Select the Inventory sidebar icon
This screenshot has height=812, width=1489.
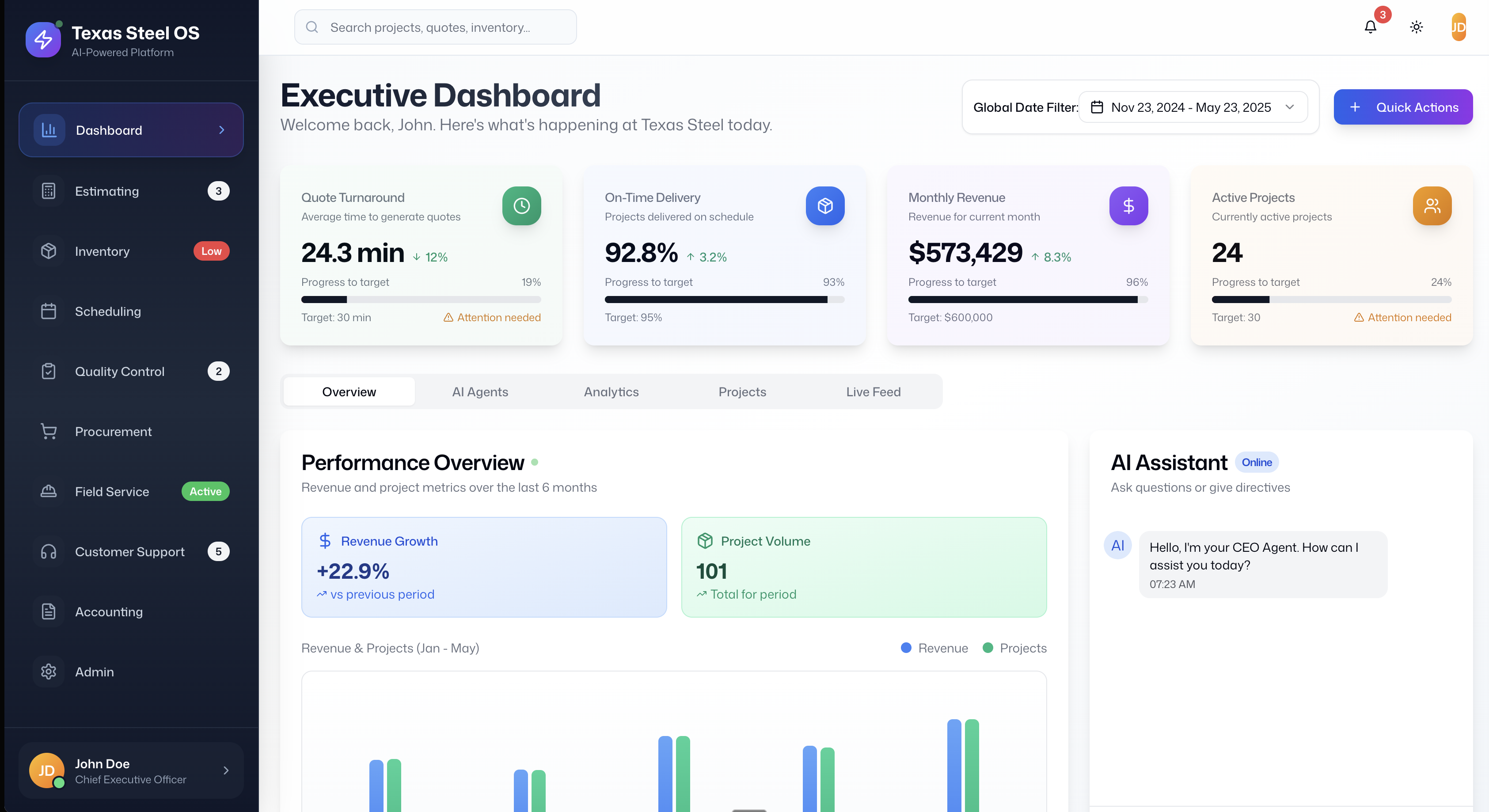pos(49,251)
